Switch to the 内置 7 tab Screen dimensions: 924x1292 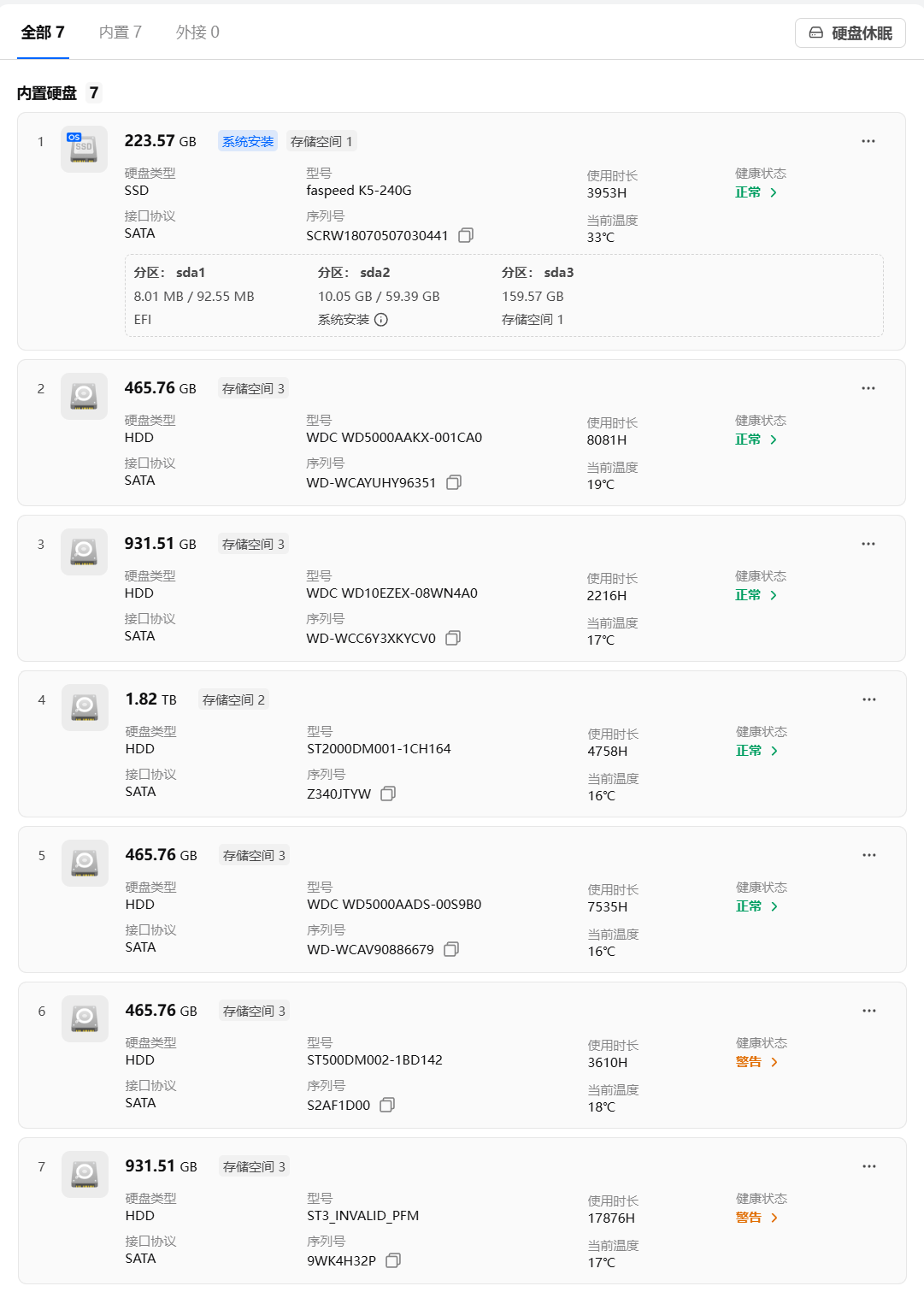tap(121, 32)
